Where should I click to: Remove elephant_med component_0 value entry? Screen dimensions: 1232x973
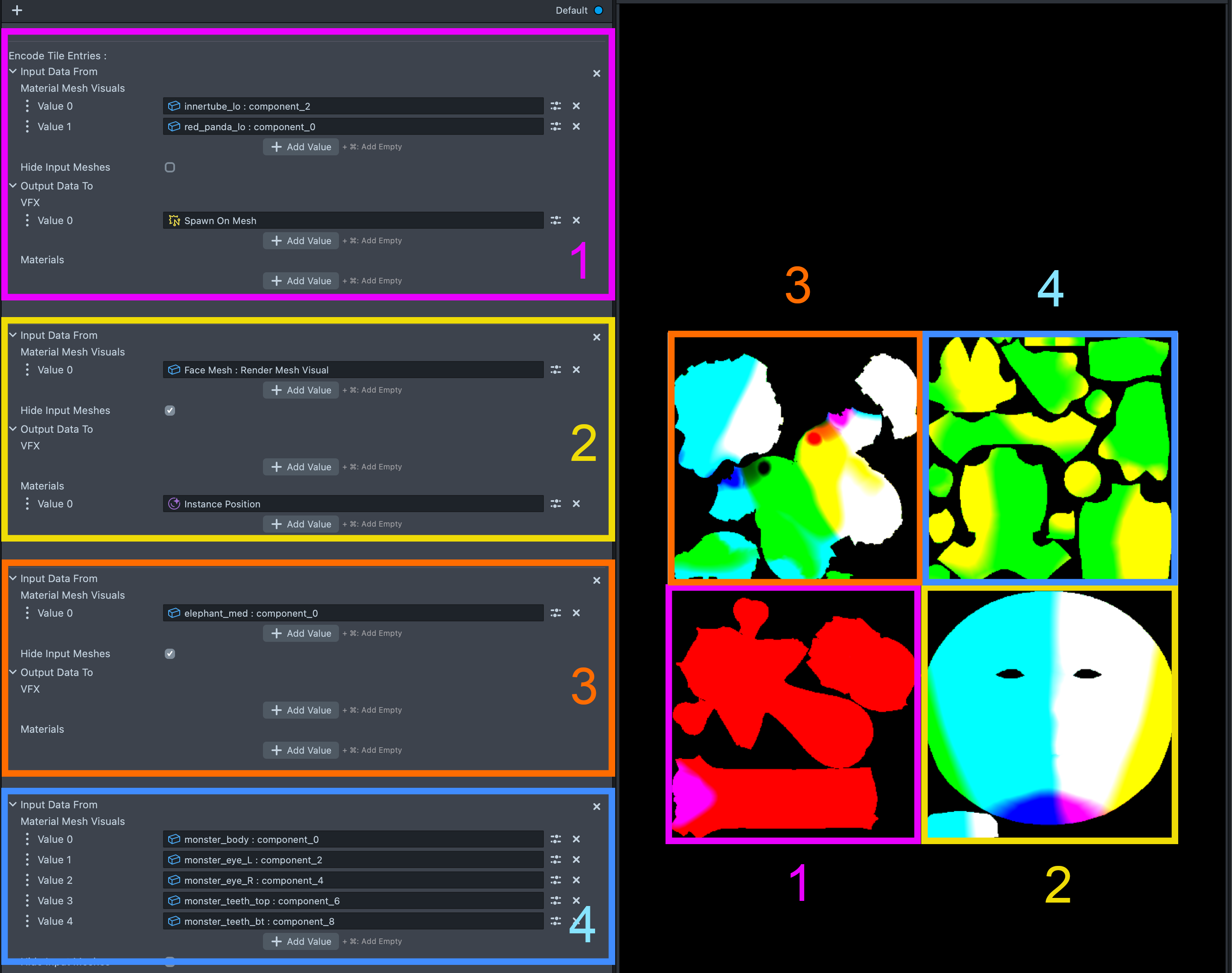(x=576, y=613)
